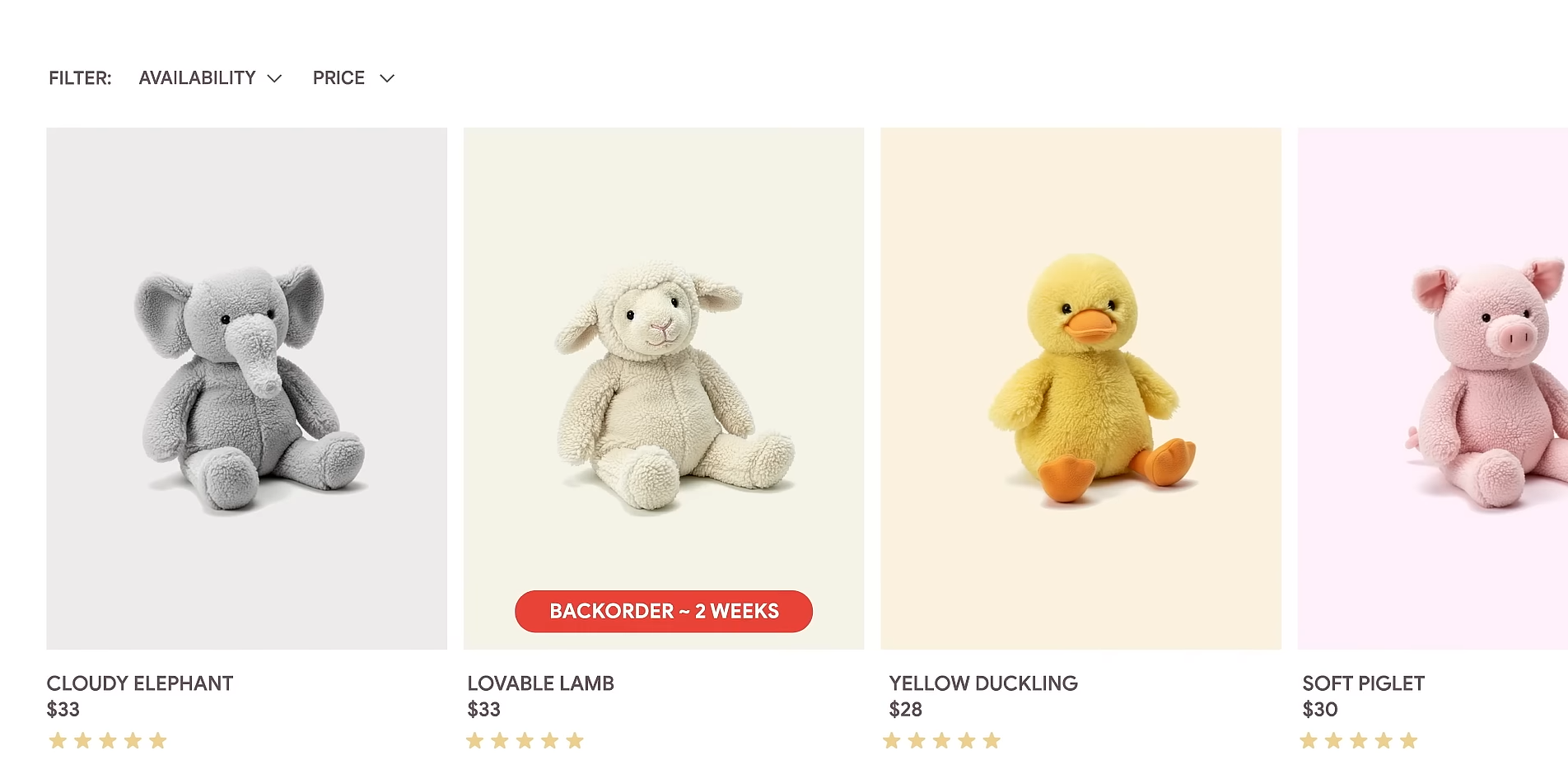This screenshot has width=1568, height=769.
Task: Click the Filter label
Action: (x=80, y=78)
